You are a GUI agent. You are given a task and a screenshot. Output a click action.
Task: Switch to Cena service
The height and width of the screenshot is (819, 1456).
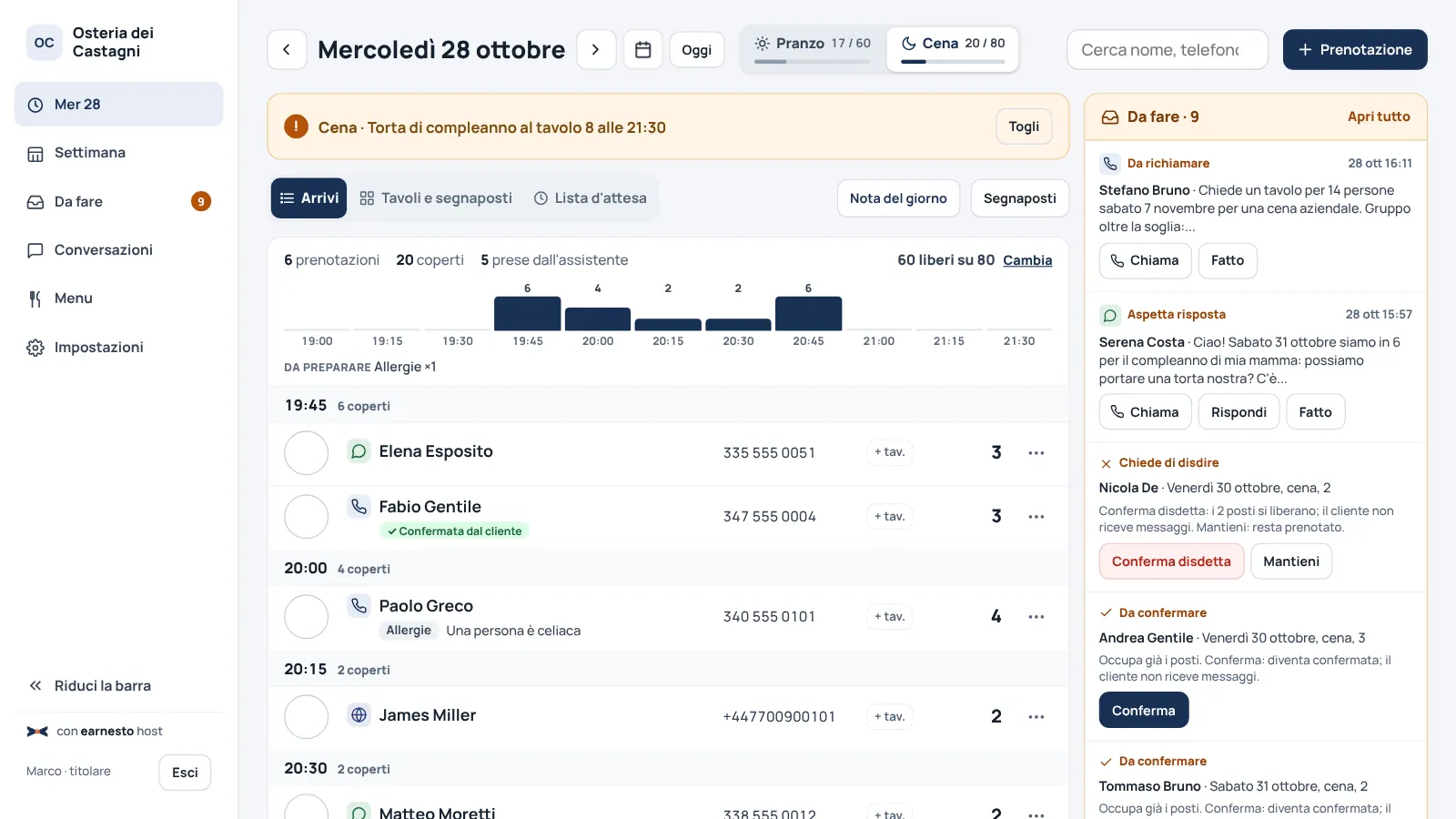953,49
